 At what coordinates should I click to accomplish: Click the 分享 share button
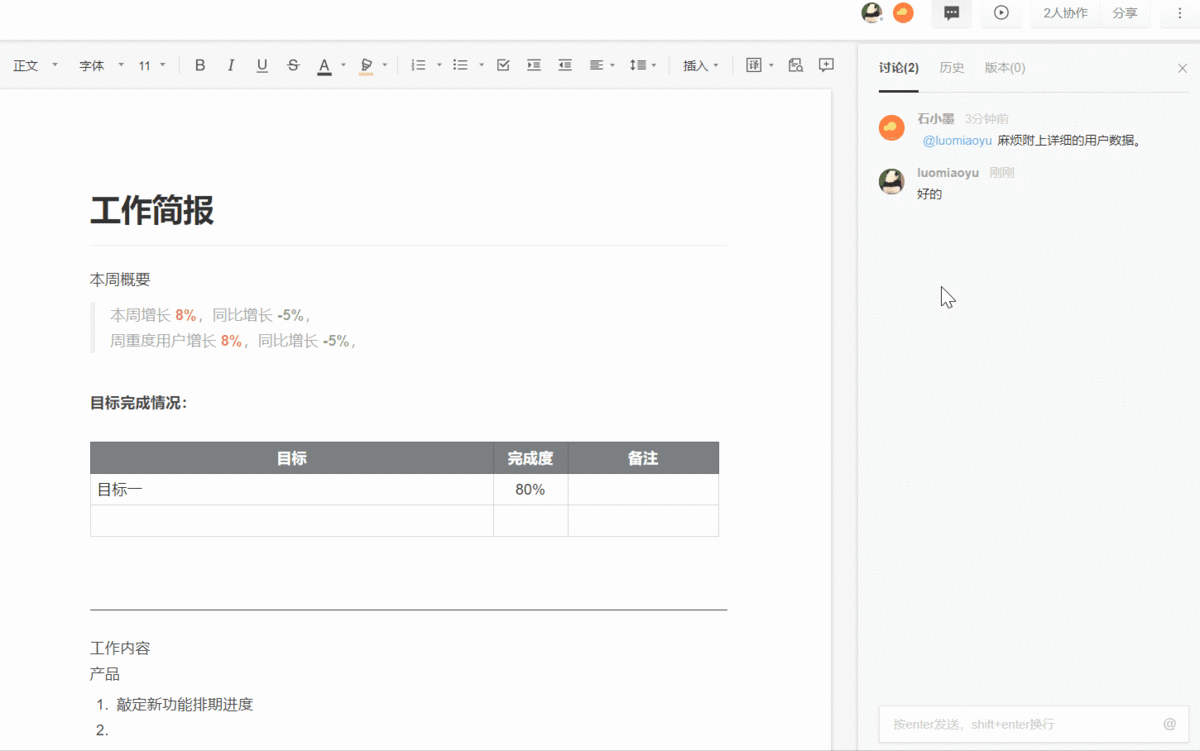click(1125, 13)
